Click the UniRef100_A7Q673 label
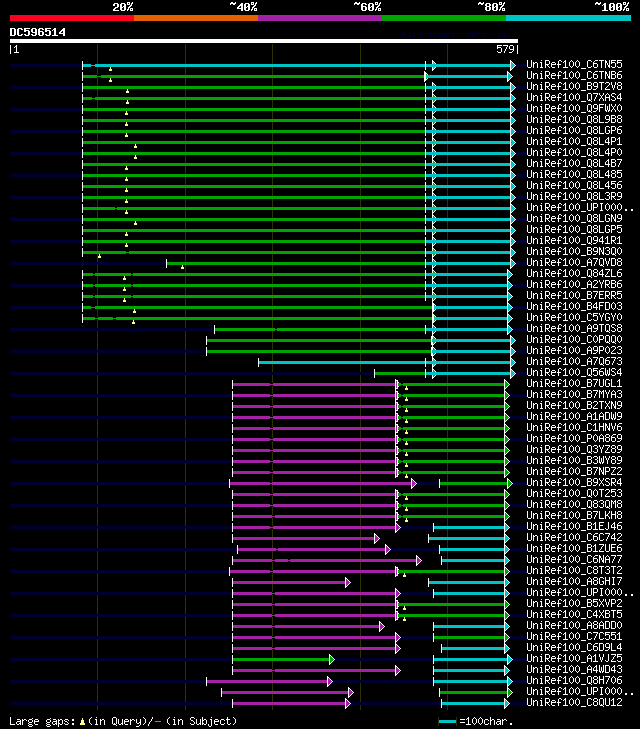The image size is (640, 729). pyautogui.click(x=574, y=362)
